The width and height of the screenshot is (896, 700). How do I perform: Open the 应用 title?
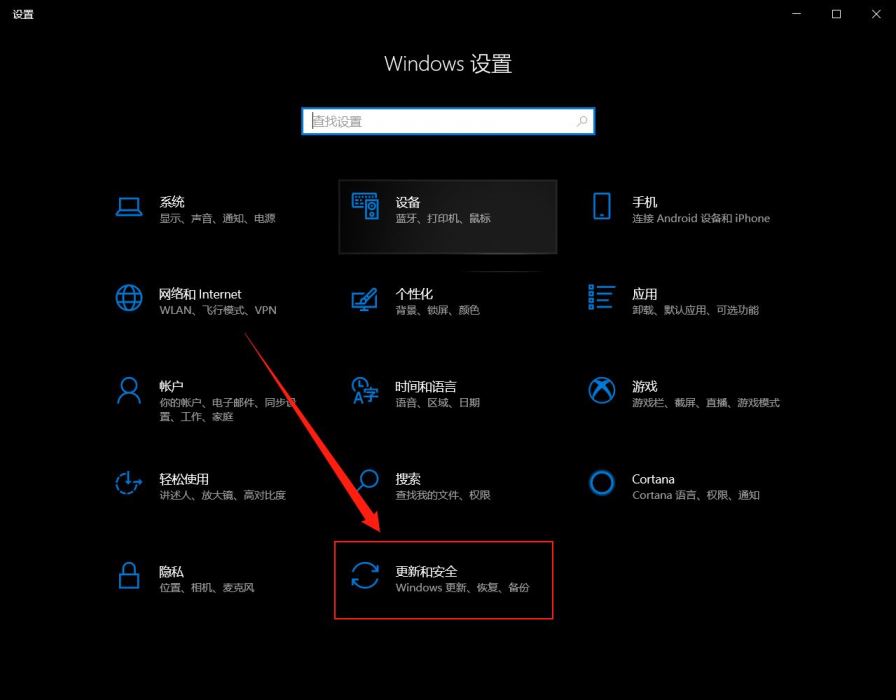pyautogui.click(x=645, y=294)
